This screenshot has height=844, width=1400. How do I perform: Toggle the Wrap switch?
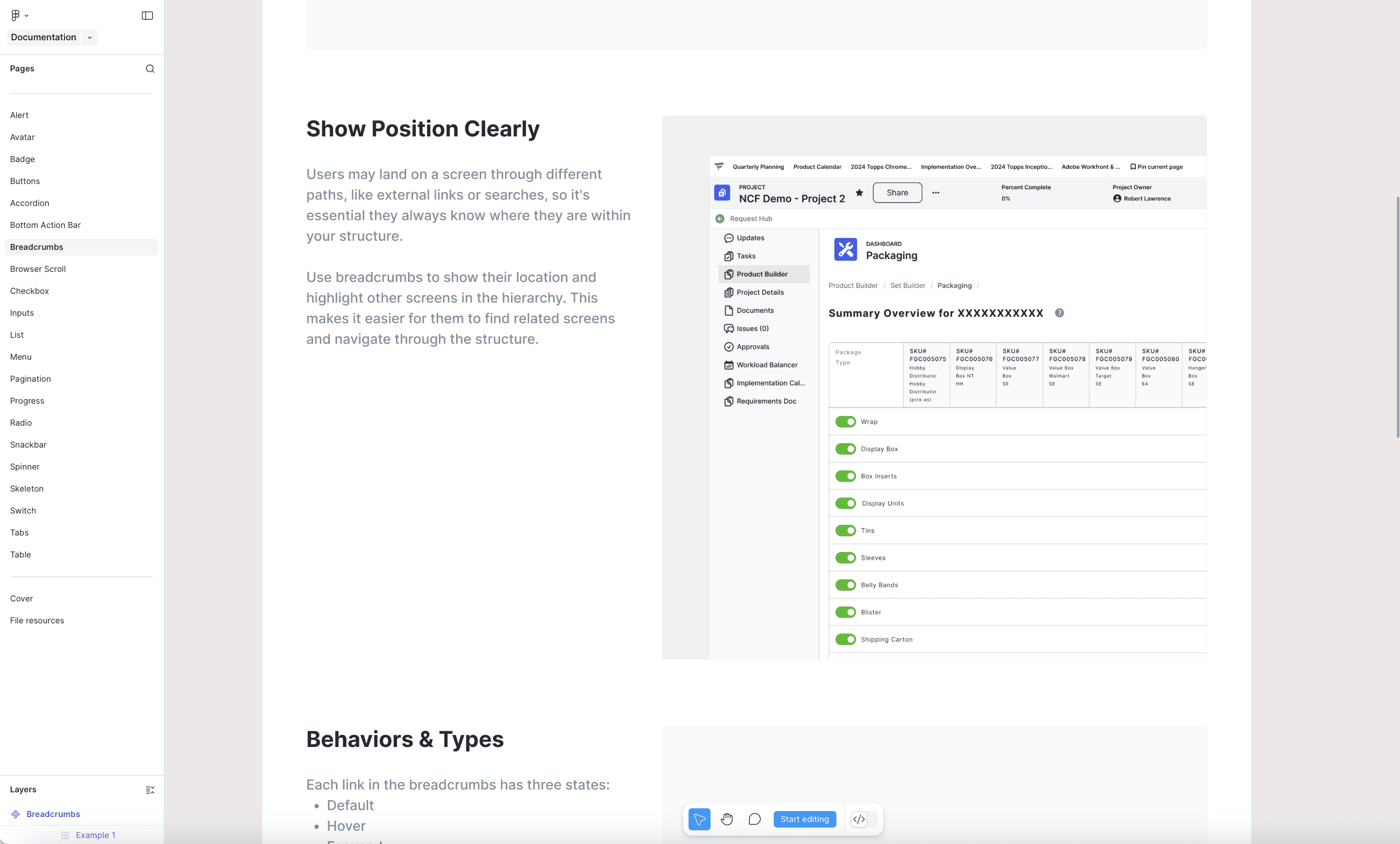pyautogui.click(x=846, y=422)
